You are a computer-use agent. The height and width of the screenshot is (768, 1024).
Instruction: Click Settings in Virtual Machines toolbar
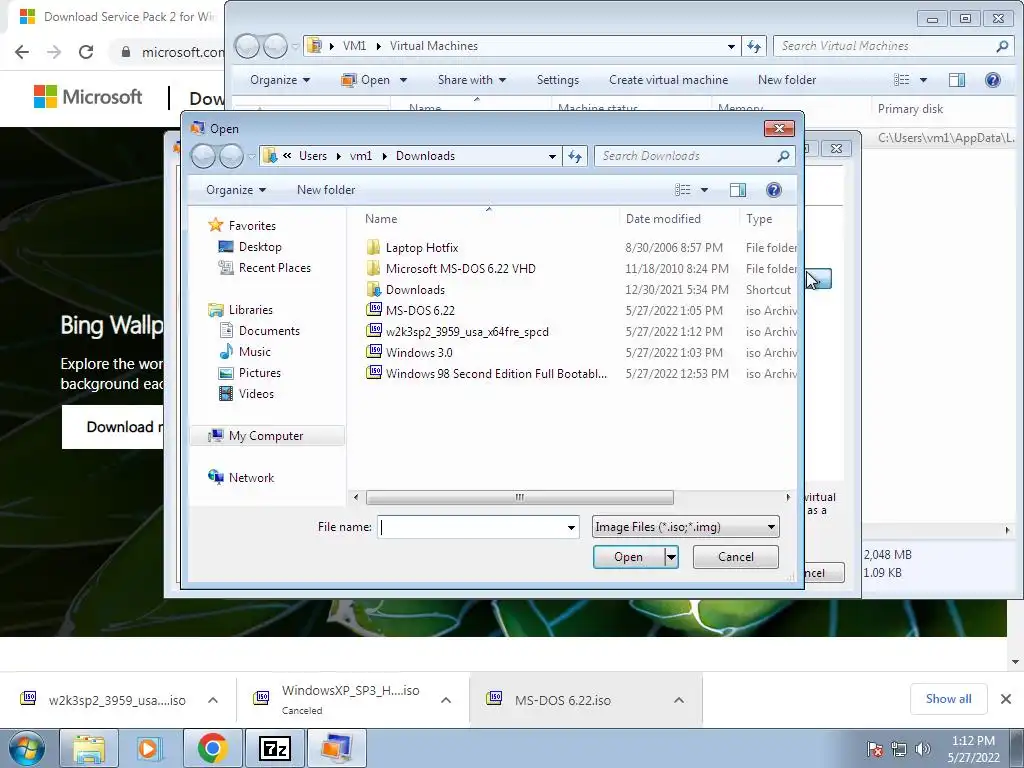pos(557,80)
